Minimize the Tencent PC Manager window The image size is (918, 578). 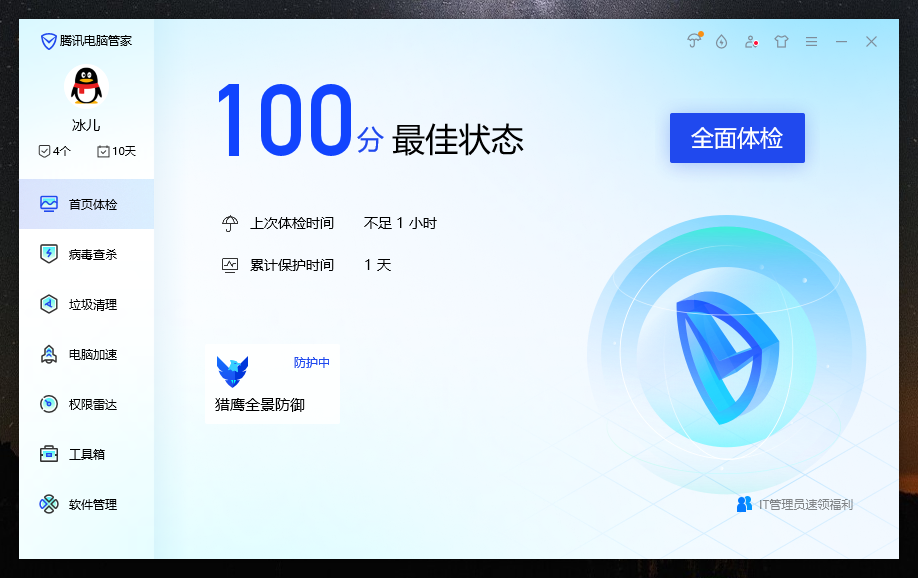point(841,42)
